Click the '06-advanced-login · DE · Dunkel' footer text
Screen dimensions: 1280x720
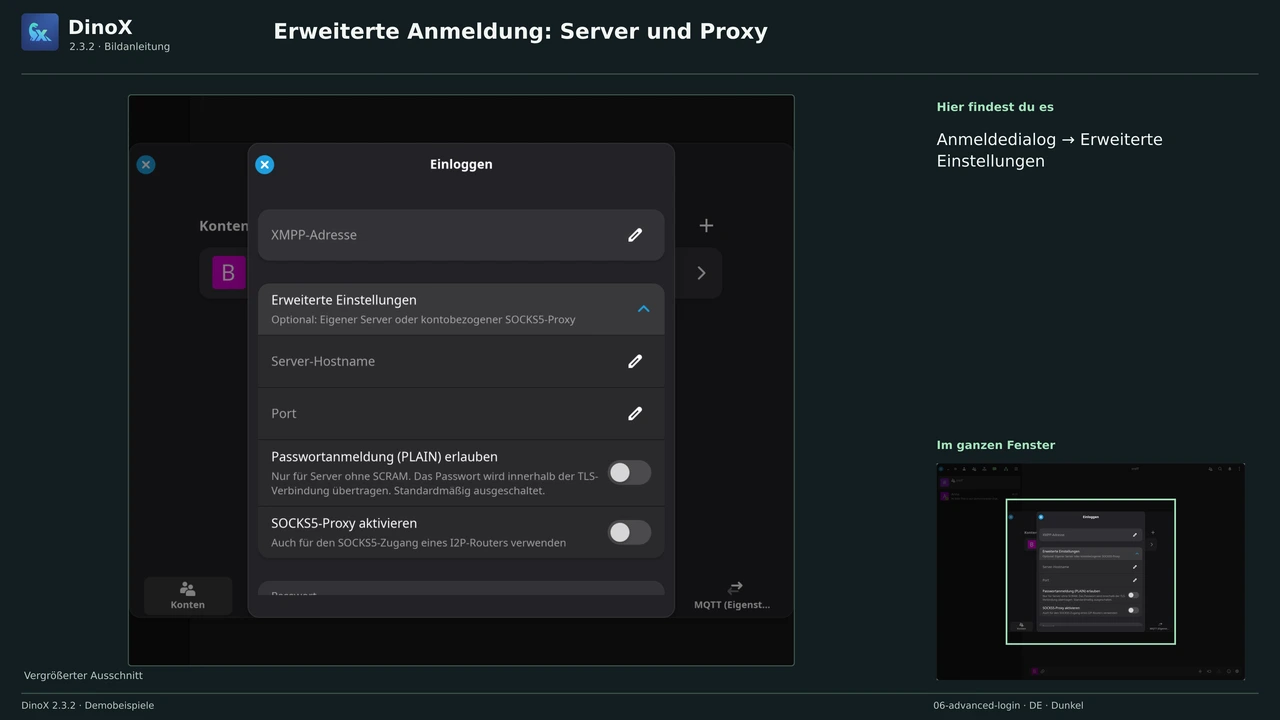(x=1008, y=705)
